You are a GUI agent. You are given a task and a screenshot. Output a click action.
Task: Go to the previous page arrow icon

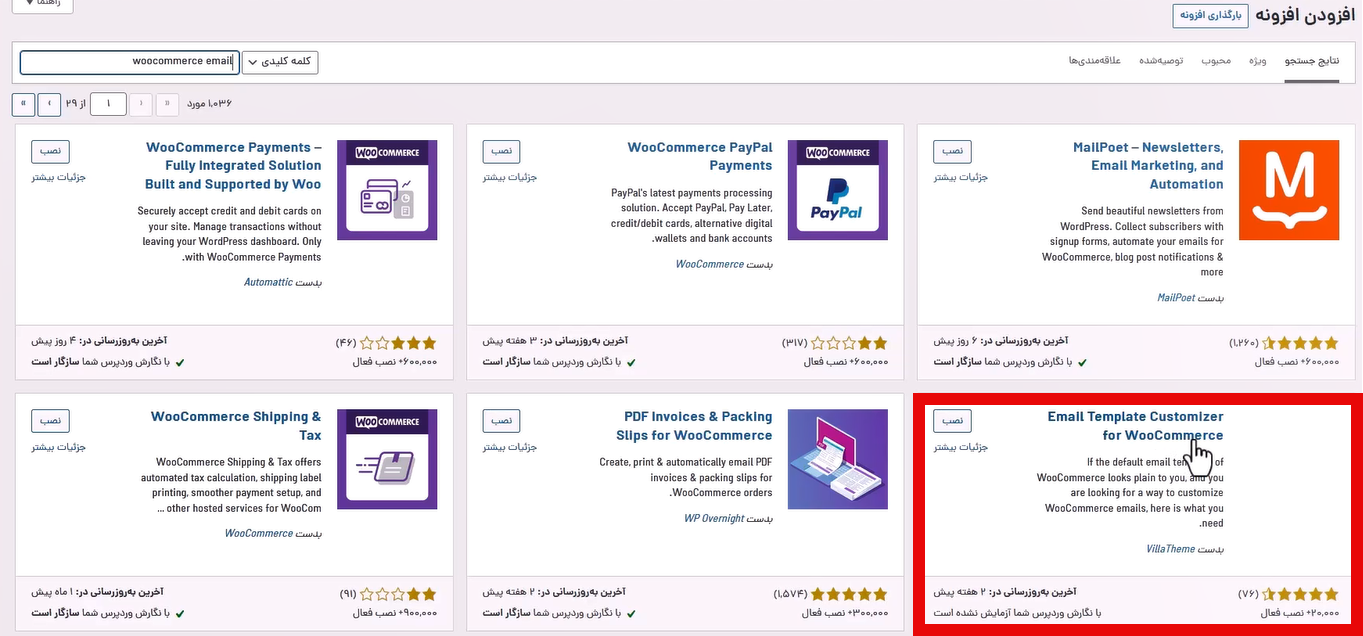click(x=140, y=103)
